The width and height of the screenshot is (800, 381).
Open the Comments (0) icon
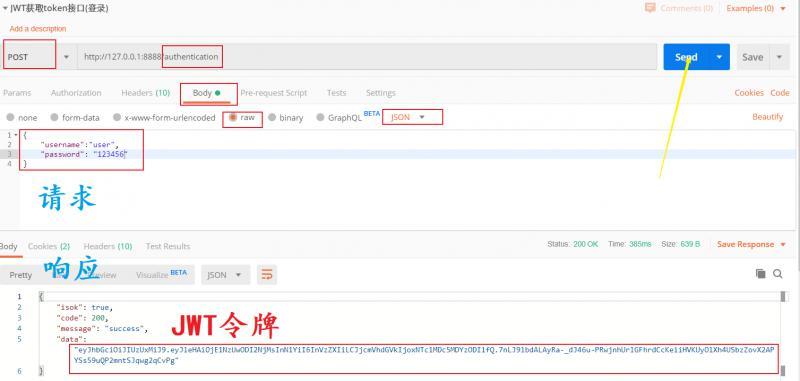pos(650,8)
